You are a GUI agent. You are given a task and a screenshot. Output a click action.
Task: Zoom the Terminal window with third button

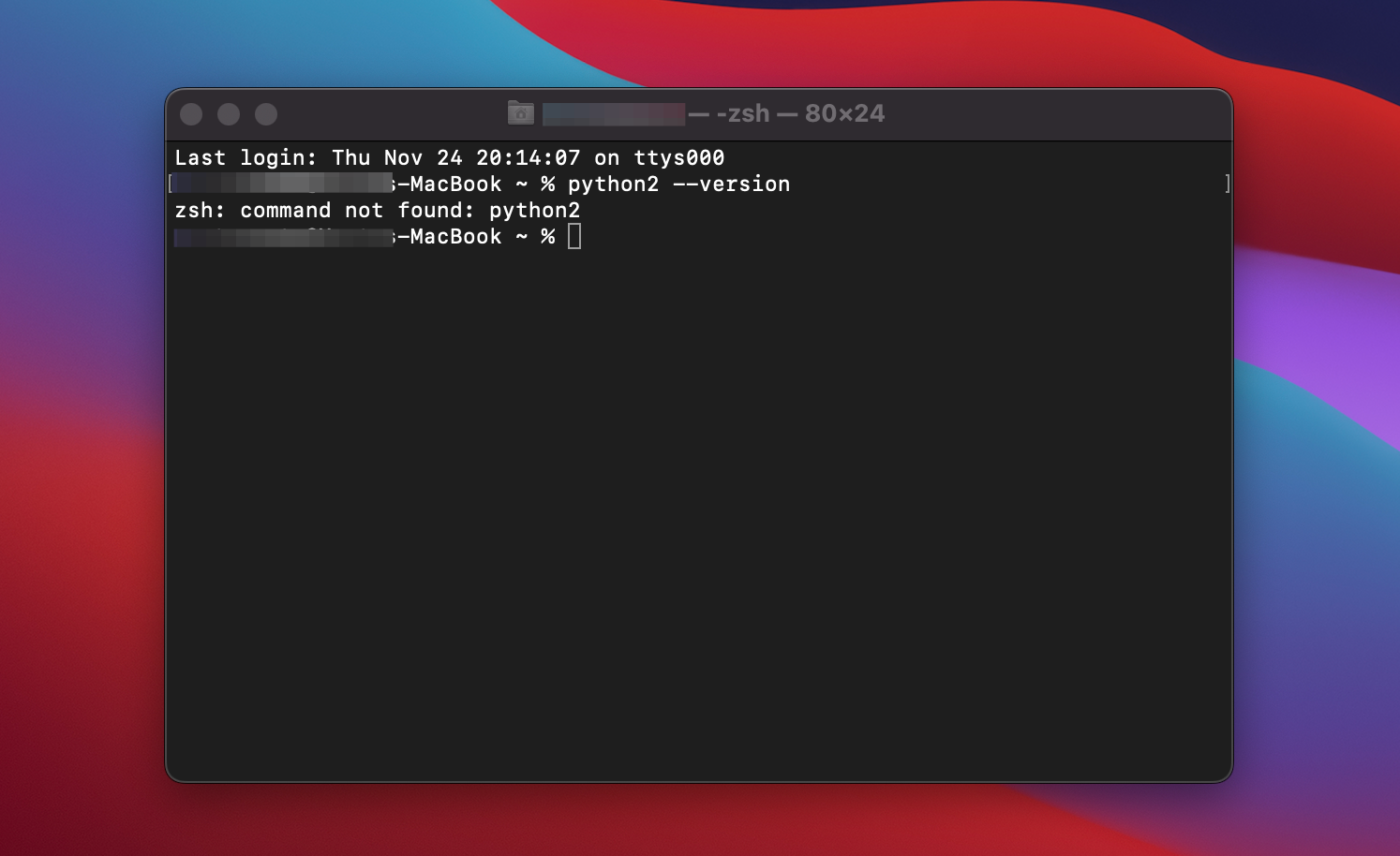click(x=266, y=114)
